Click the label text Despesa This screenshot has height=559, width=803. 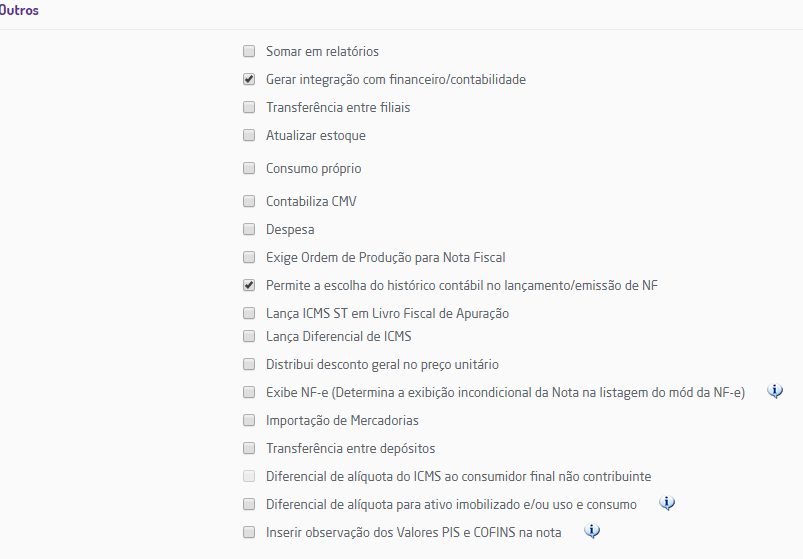290,229
